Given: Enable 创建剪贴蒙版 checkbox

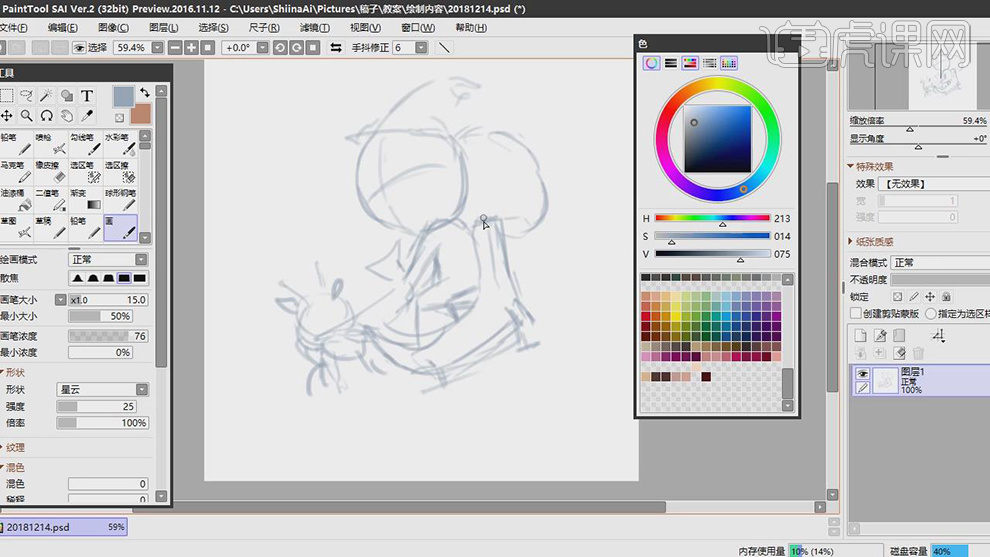Looking at the screenshot, I should 856,313.
